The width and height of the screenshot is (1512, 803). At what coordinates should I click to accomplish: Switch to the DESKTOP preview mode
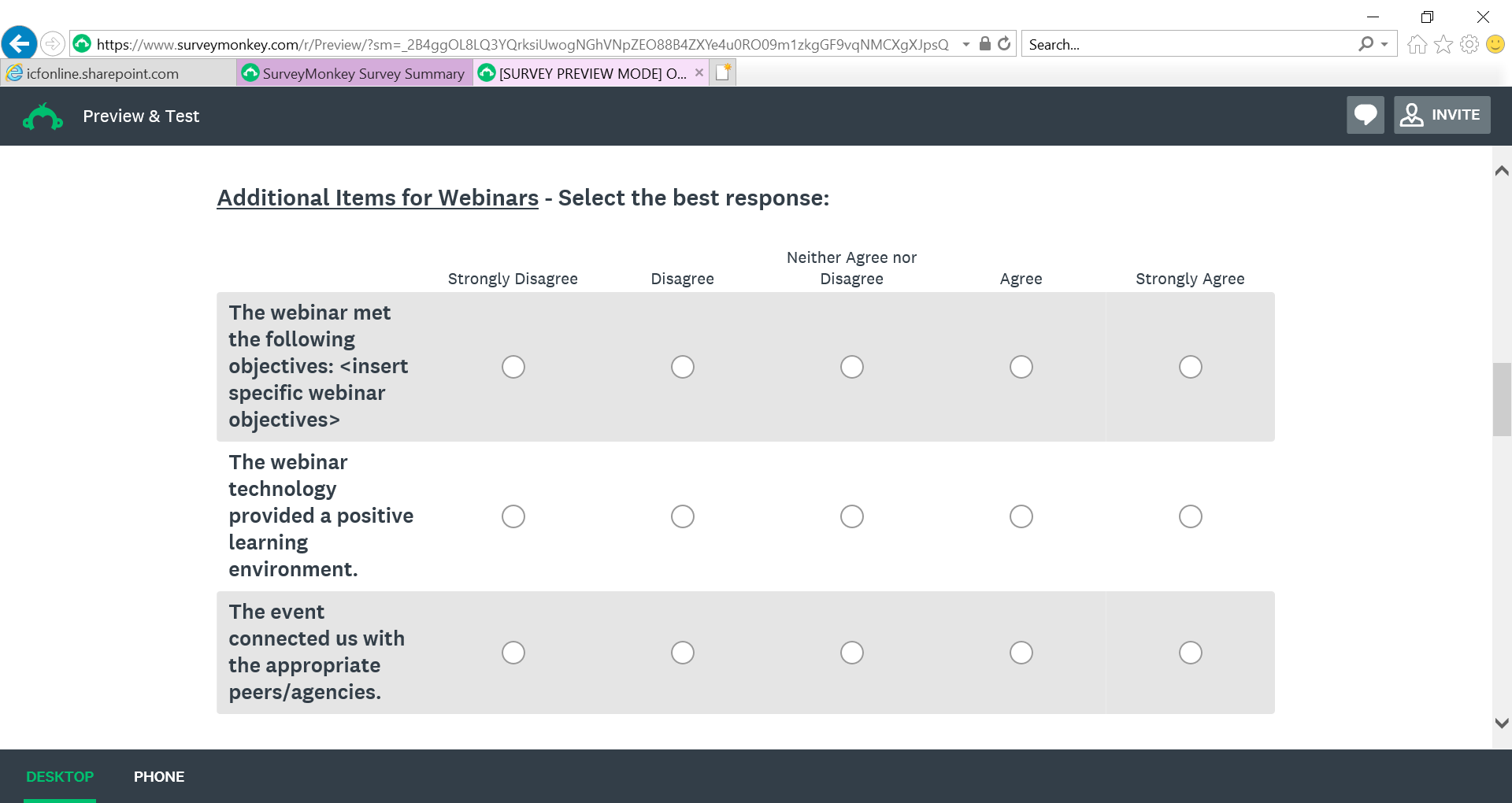point(60,777)
